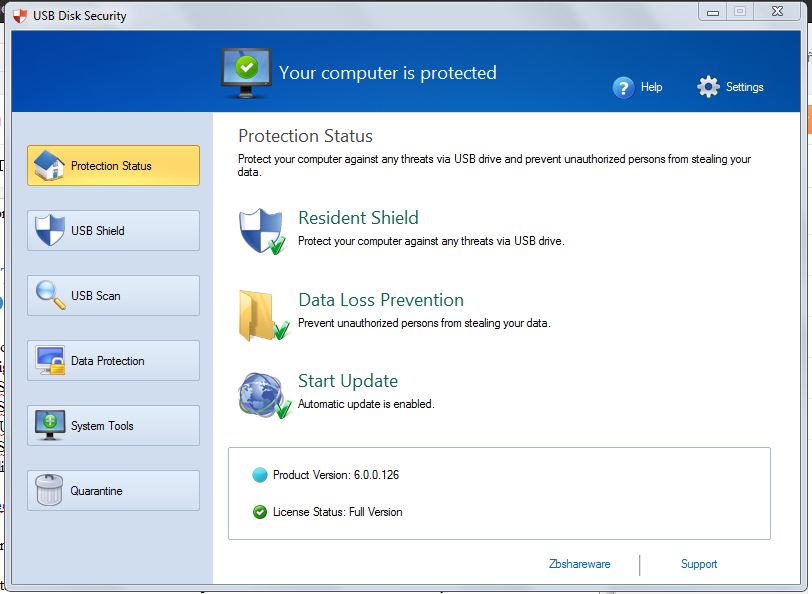The height and width of the screenshot is (594, 812).
Task: Click the 'Protection Status' page heading
Action: point(306,136)
